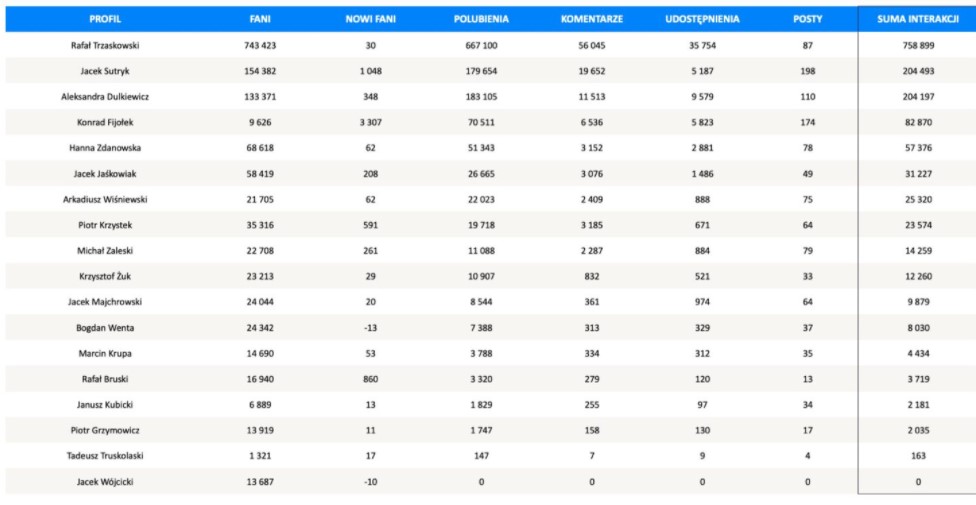The height and width of the screenshot is (505, 976).
Task: Click the PROFIL column header
Action: click(x=105, y=19)
